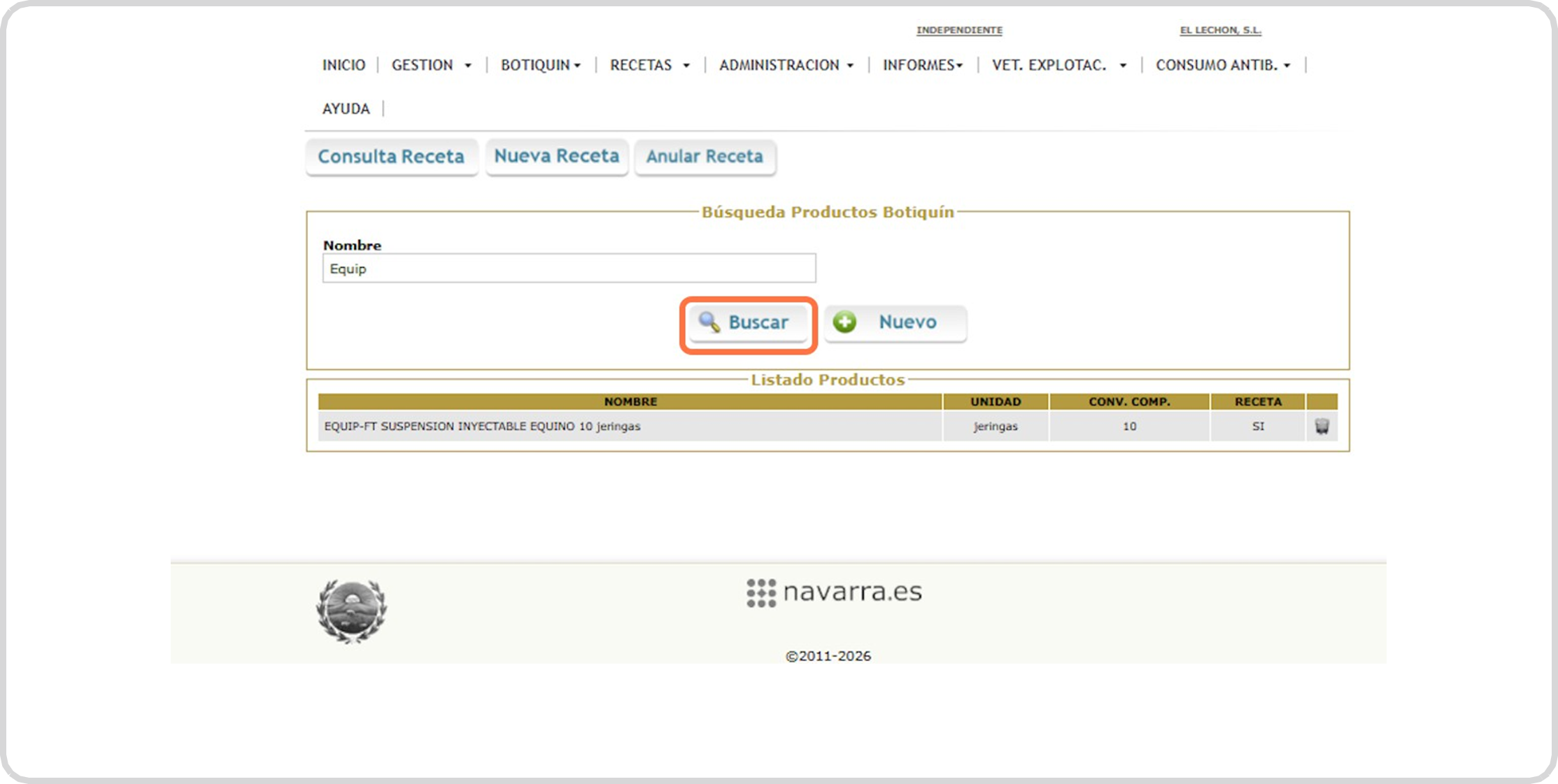Viewport: 1558px width, 784px height.
Task: Open the BOTIQUIN dropdown menu
Action: pos(540,65)
